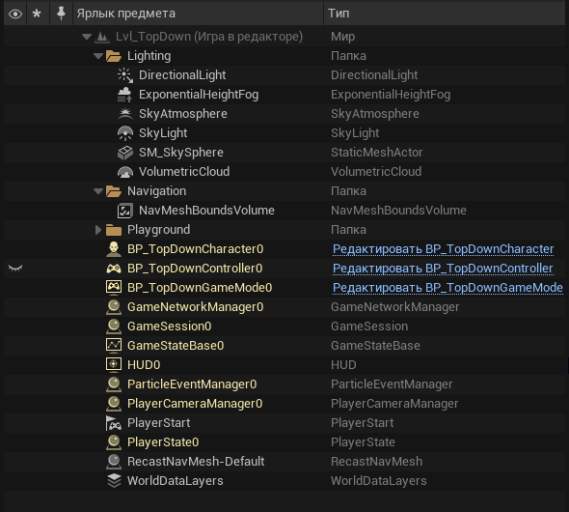Select the ParticleEventManager0 label
The height and width of the screenshot is (512, 569).
(192, 384)
